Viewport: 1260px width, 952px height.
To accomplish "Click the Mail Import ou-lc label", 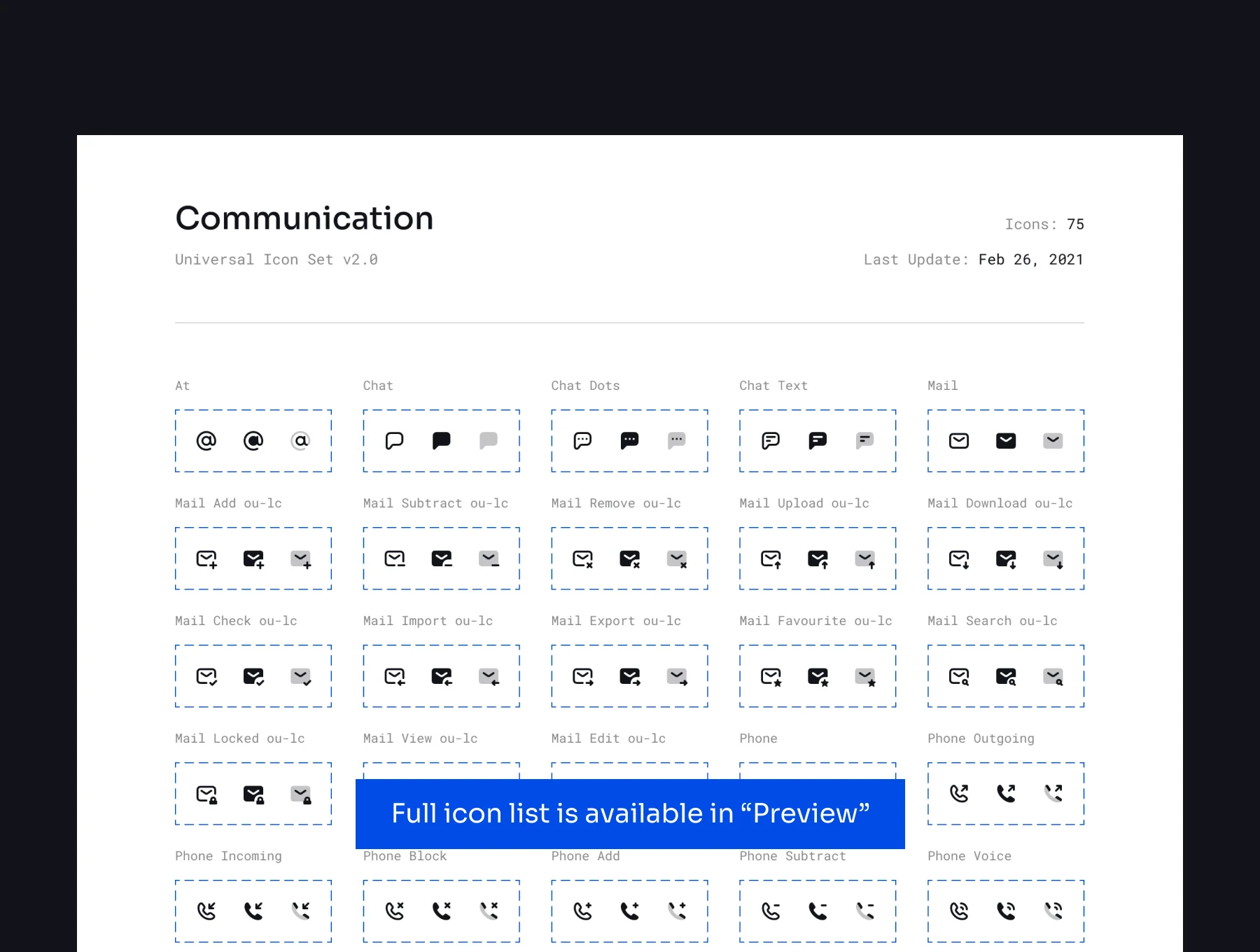I will pos(428,621).
